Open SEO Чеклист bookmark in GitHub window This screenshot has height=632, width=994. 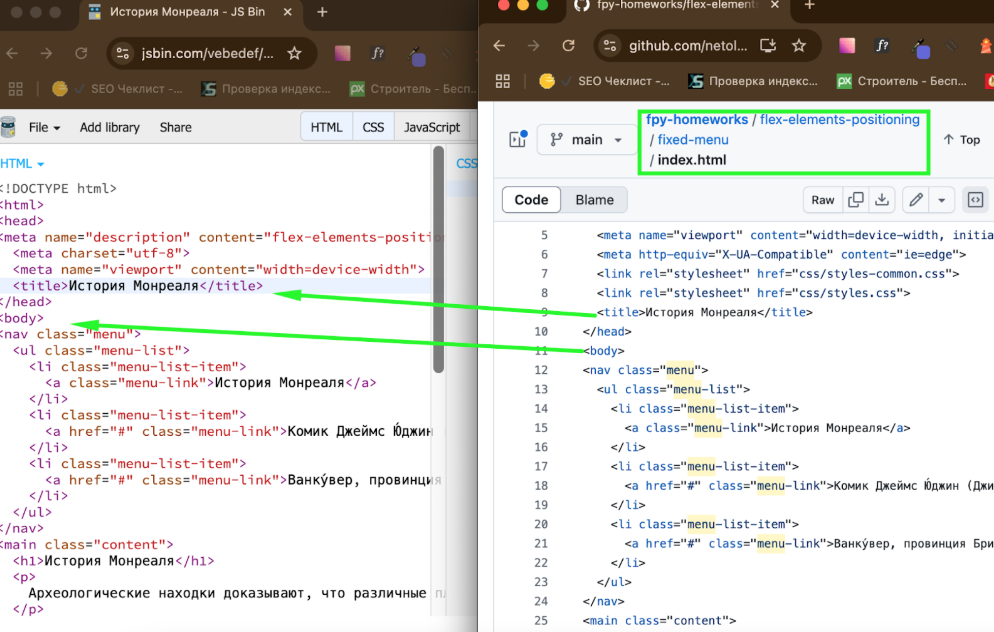pos(604,81)
